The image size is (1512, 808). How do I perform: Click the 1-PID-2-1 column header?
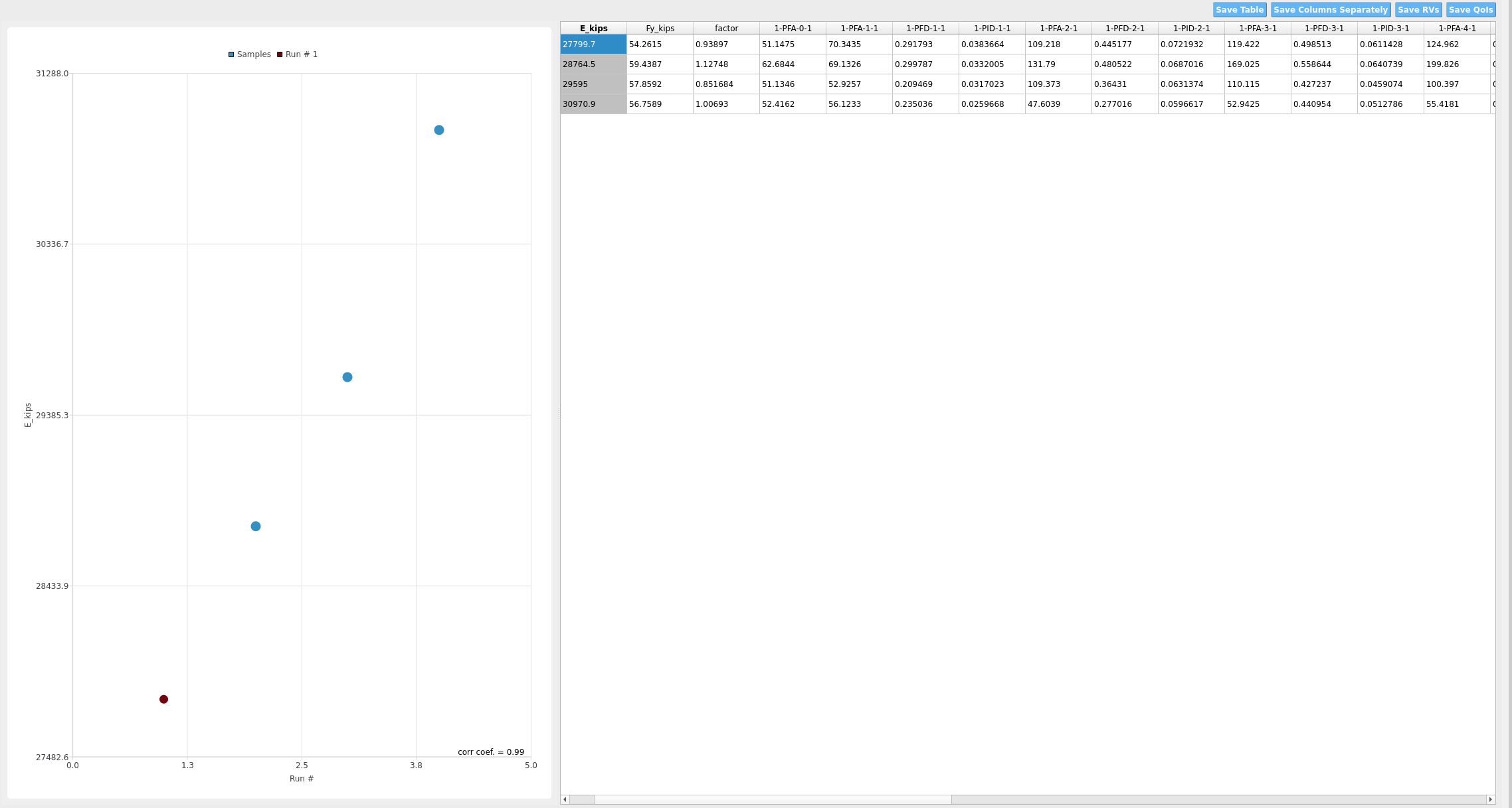coord(1191,29)
